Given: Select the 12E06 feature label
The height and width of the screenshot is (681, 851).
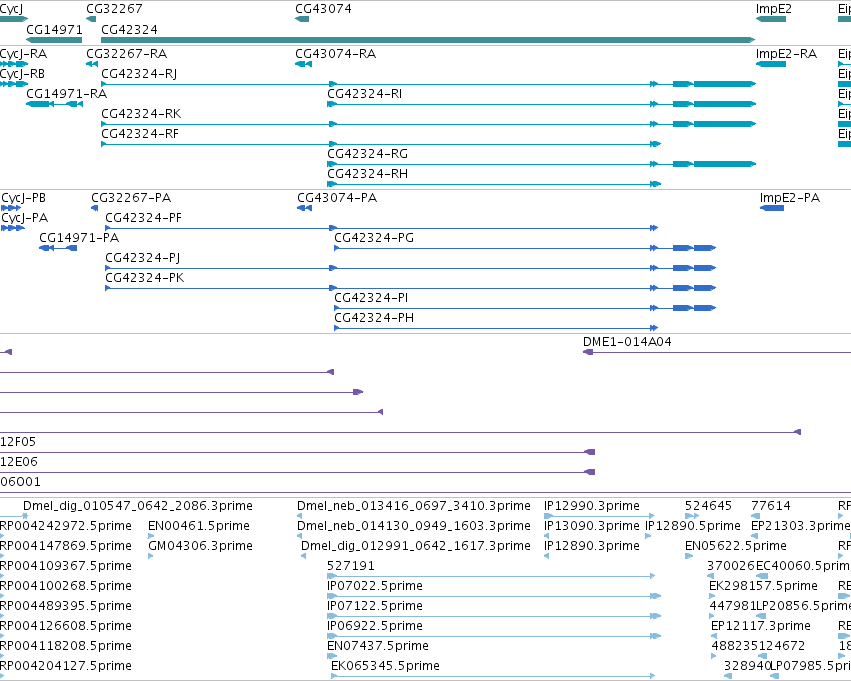Looking at the screenshot, I should [x=19, y=462].
